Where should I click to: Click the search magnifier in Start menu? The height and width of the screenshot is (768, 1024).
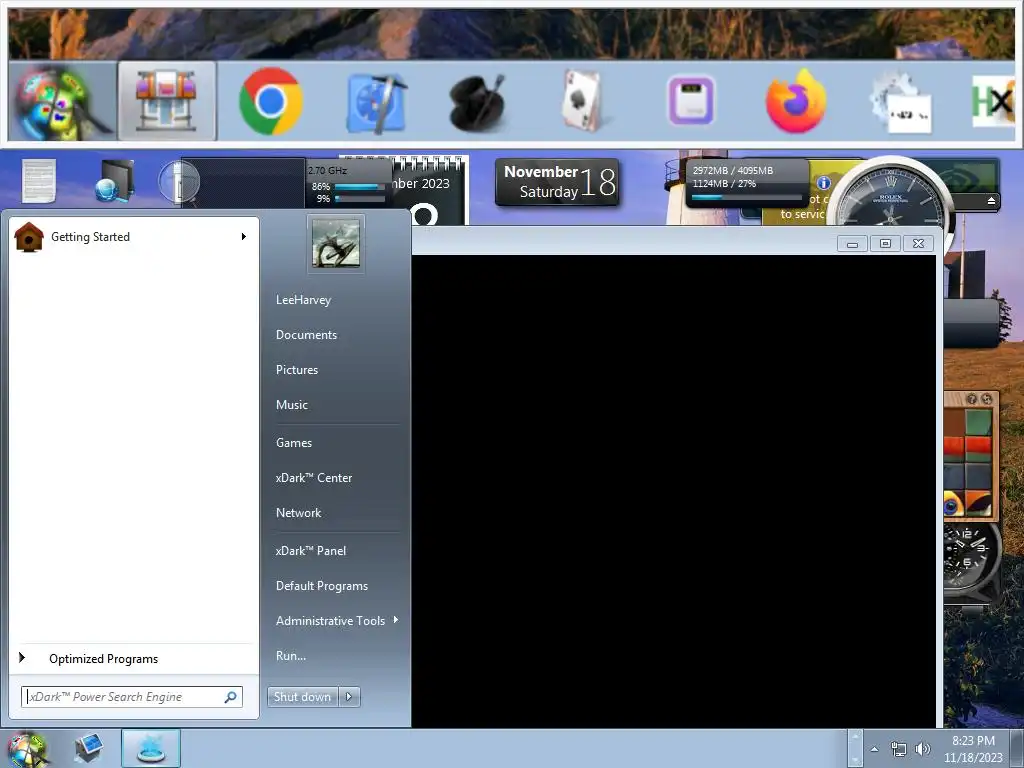(x=231, y=697)
